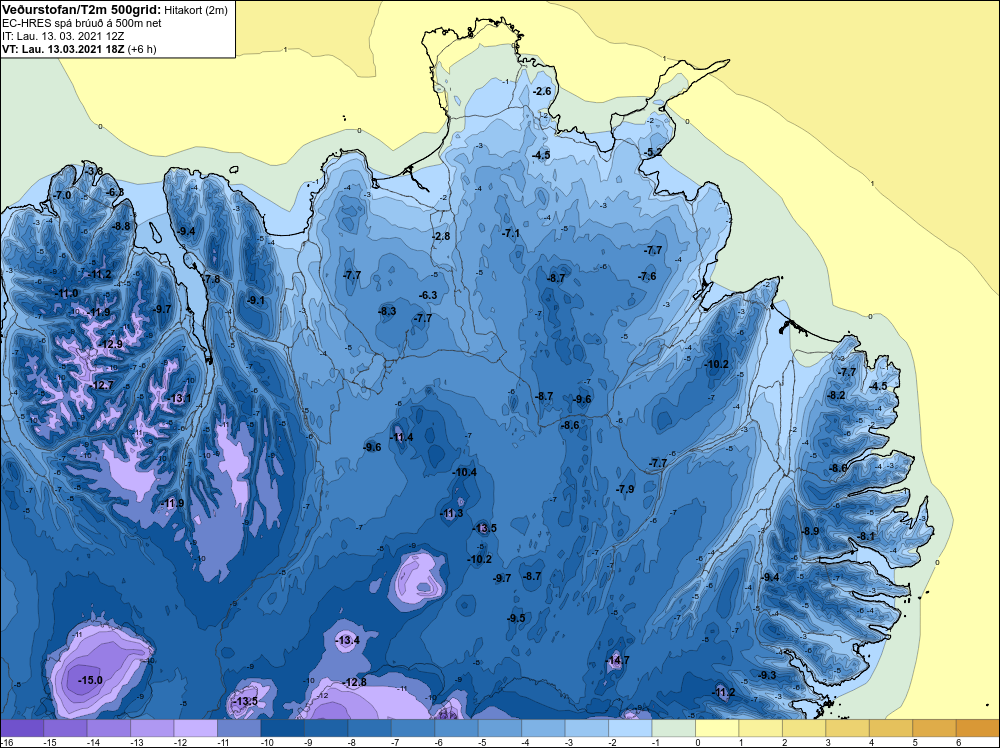
Task: Click the -11.0 temperature label
Action: click(66, 293)
